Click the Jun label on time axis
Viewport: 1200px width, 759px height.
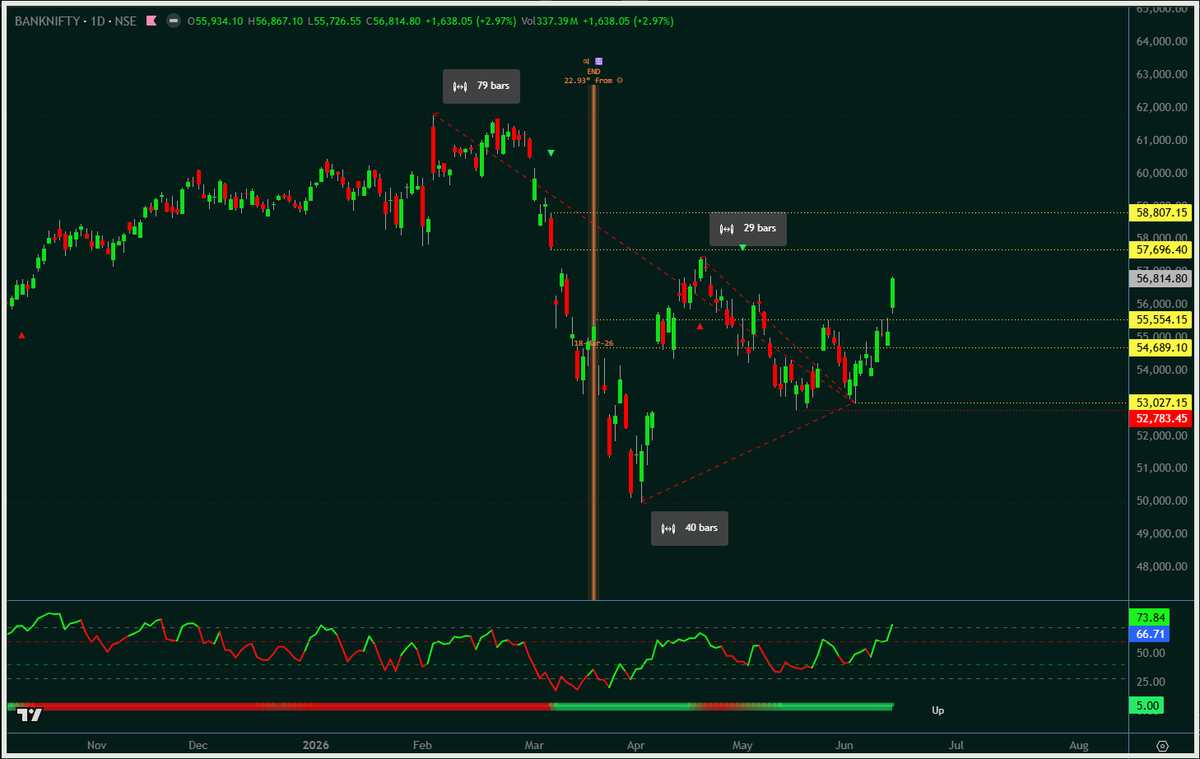point(845,746)
